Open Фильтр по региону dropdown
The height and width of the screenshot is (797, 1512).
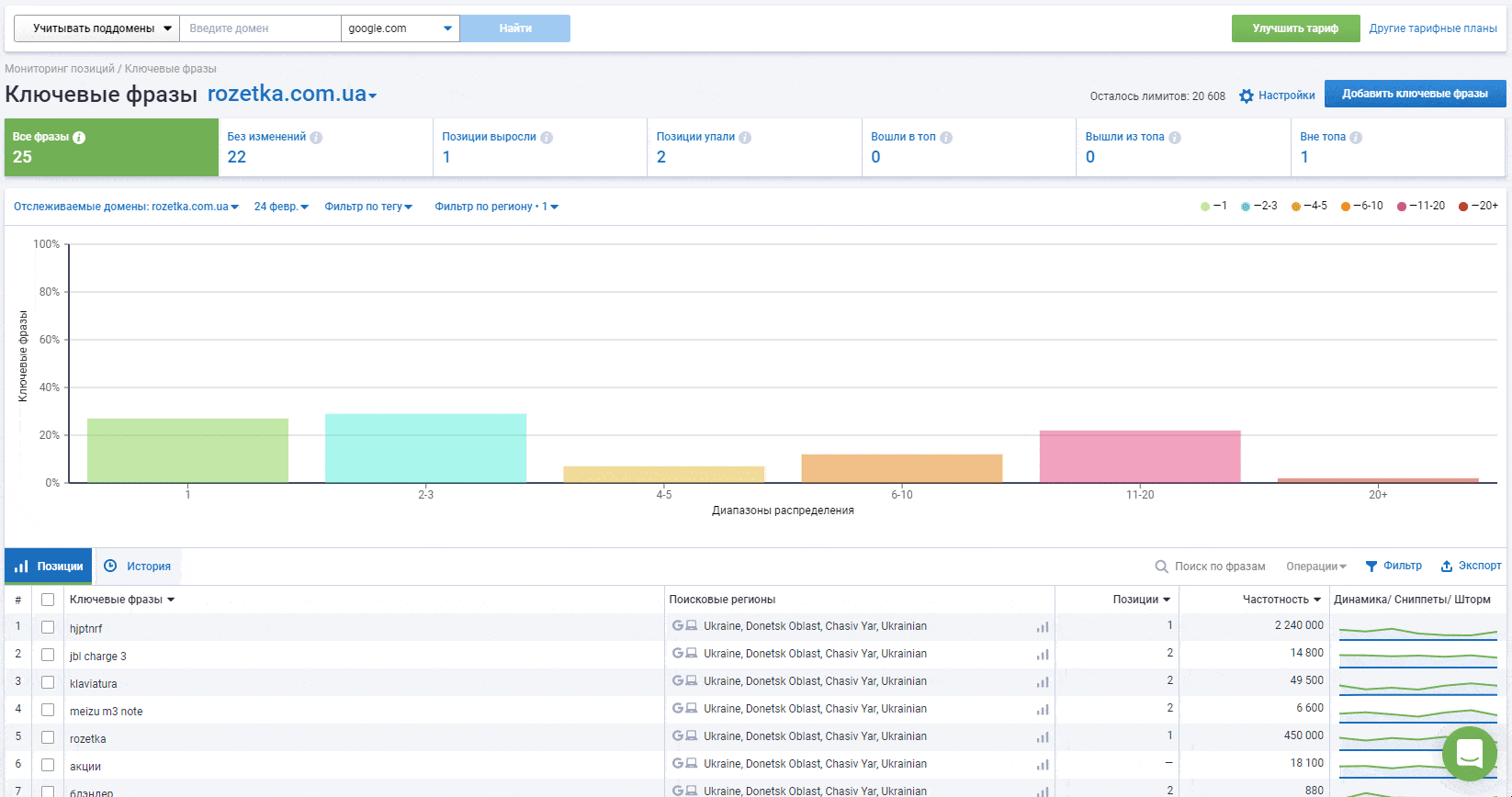pyautogui.click(x=497, y=207)
